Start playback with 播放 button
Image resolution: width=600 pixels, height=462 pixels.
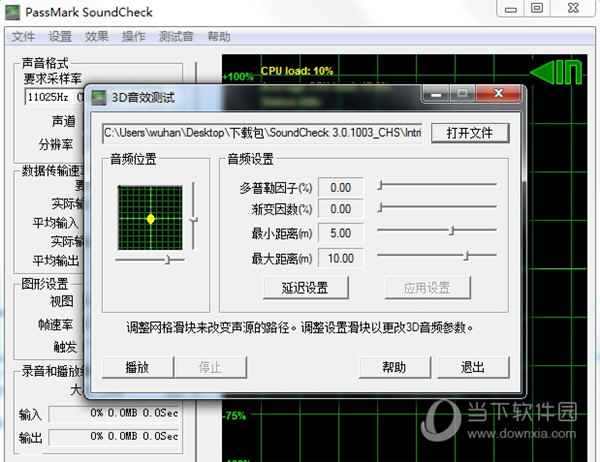[137, 367]
